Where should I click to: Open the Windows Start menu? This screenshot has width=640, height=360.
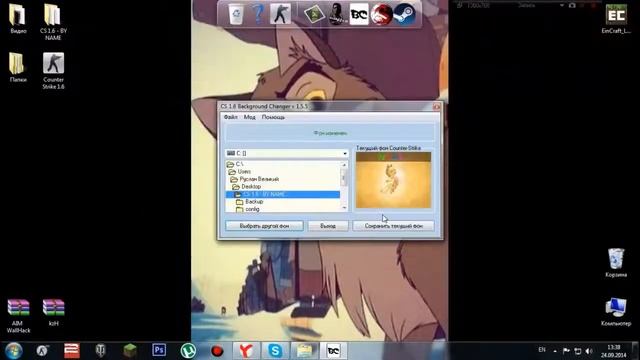(14, 351)
